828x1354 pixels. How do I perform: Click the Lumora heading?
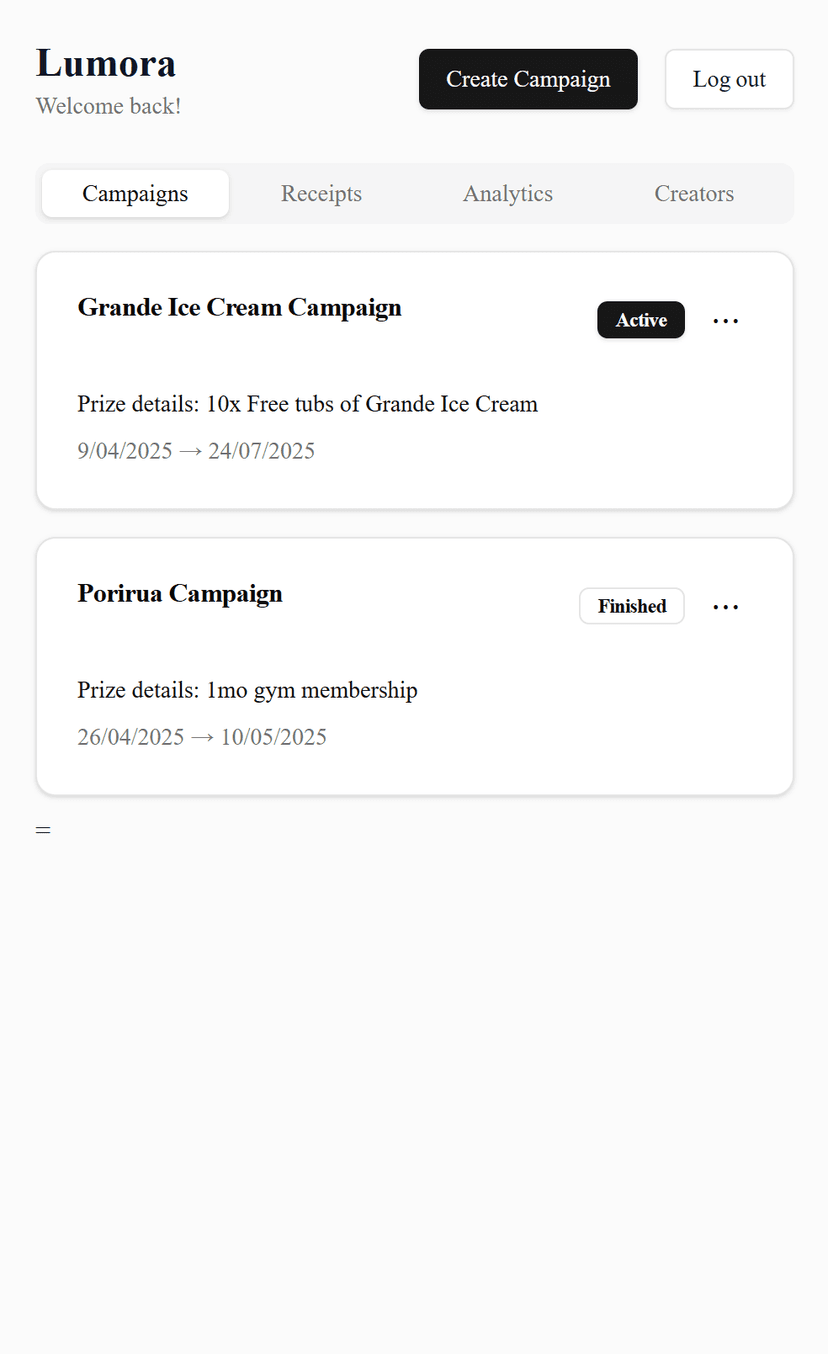click(x=106, y=63)
